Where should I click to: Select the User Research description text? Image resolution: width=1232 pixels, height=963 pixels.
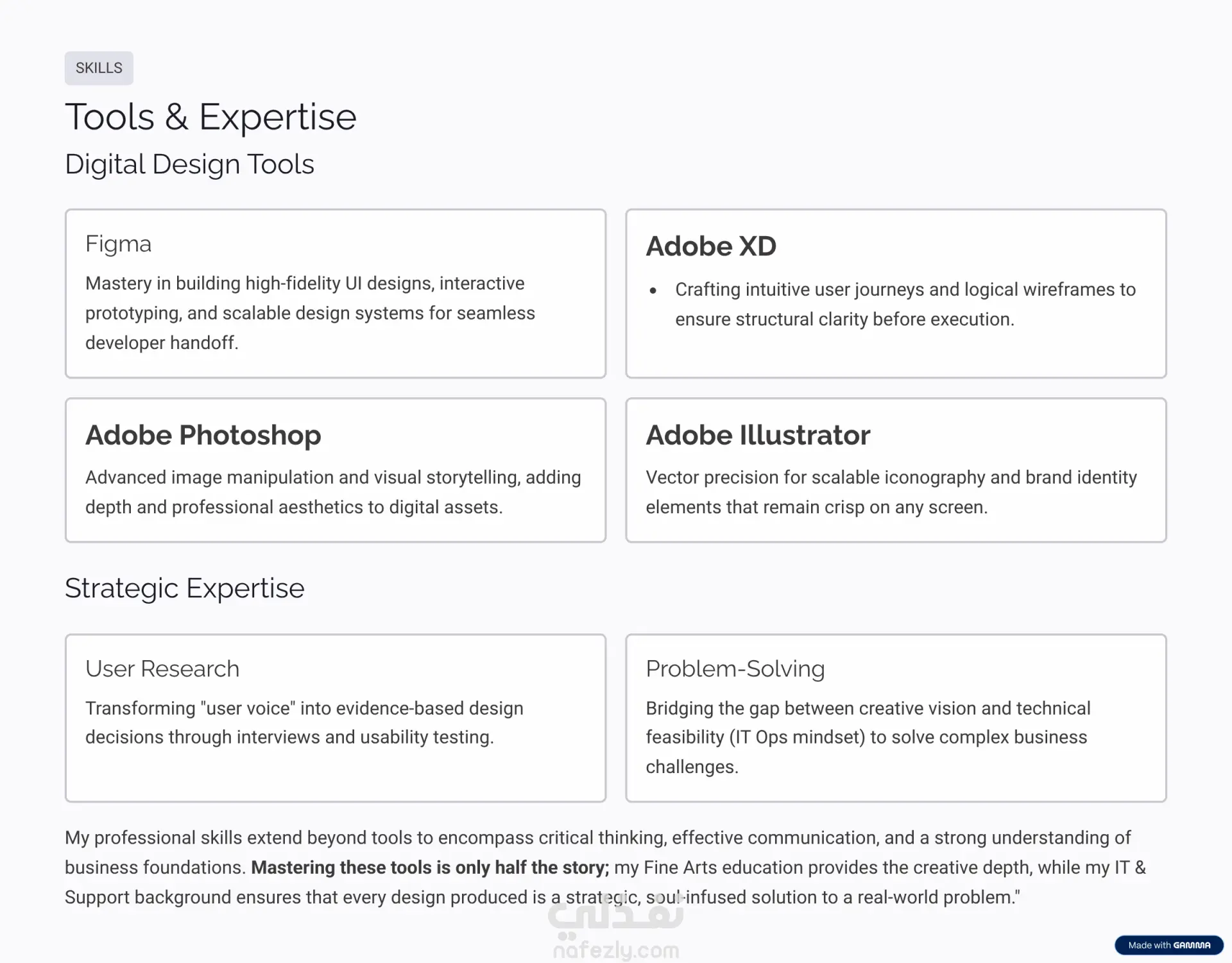pos(304,722)
